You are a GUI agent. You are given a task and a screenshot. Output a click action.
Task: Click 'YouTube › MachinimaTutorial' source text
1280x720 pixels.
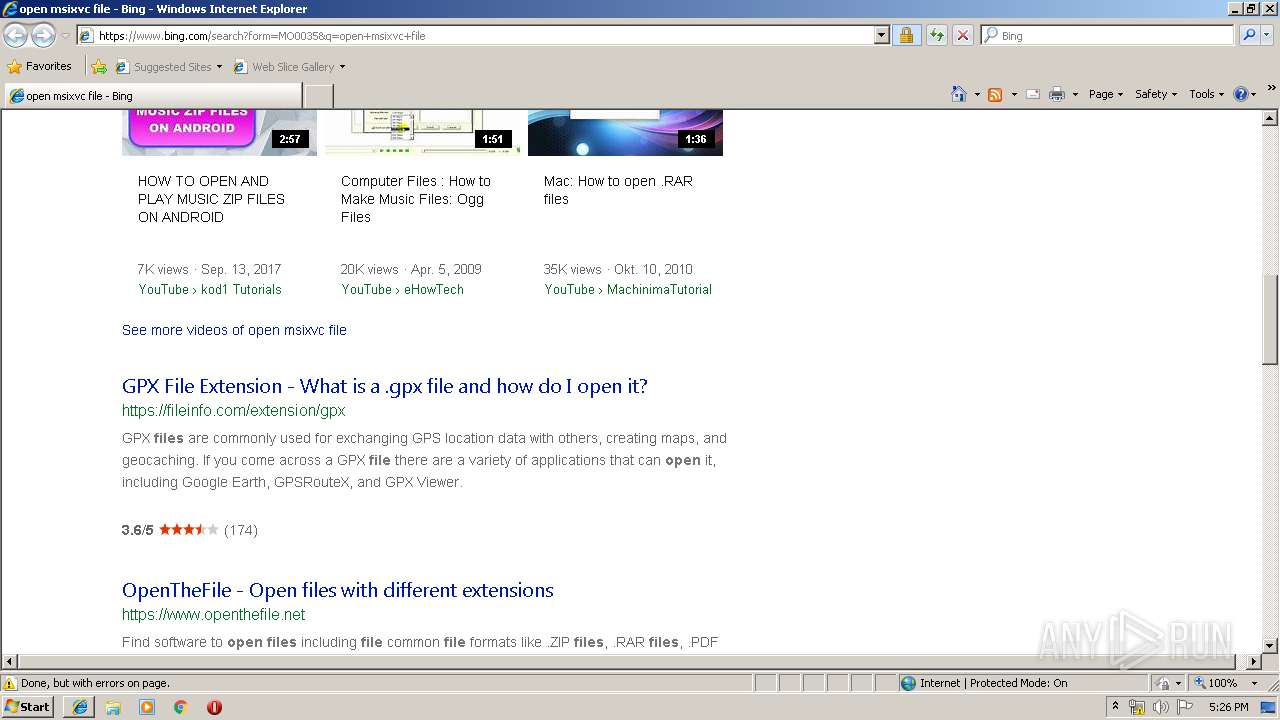pyautogui.click(x=628, y=289)
